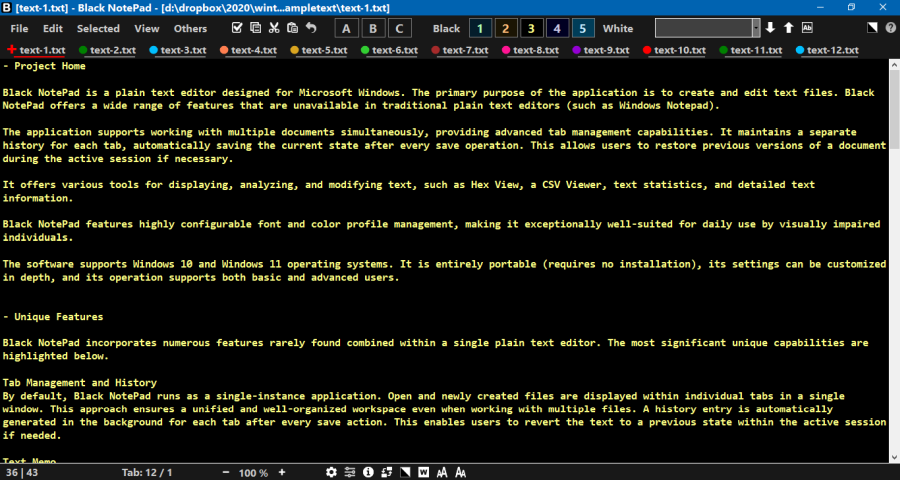Click the '- Unique Features' heading line
Image resolution: width=900 pixels, height=480 pixels.
click(53, 317)
